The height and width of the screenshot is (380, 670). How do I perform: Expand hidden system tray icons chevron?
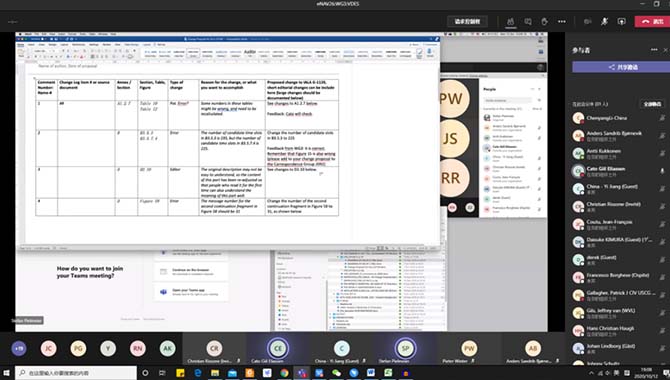(x=591, y=373)
